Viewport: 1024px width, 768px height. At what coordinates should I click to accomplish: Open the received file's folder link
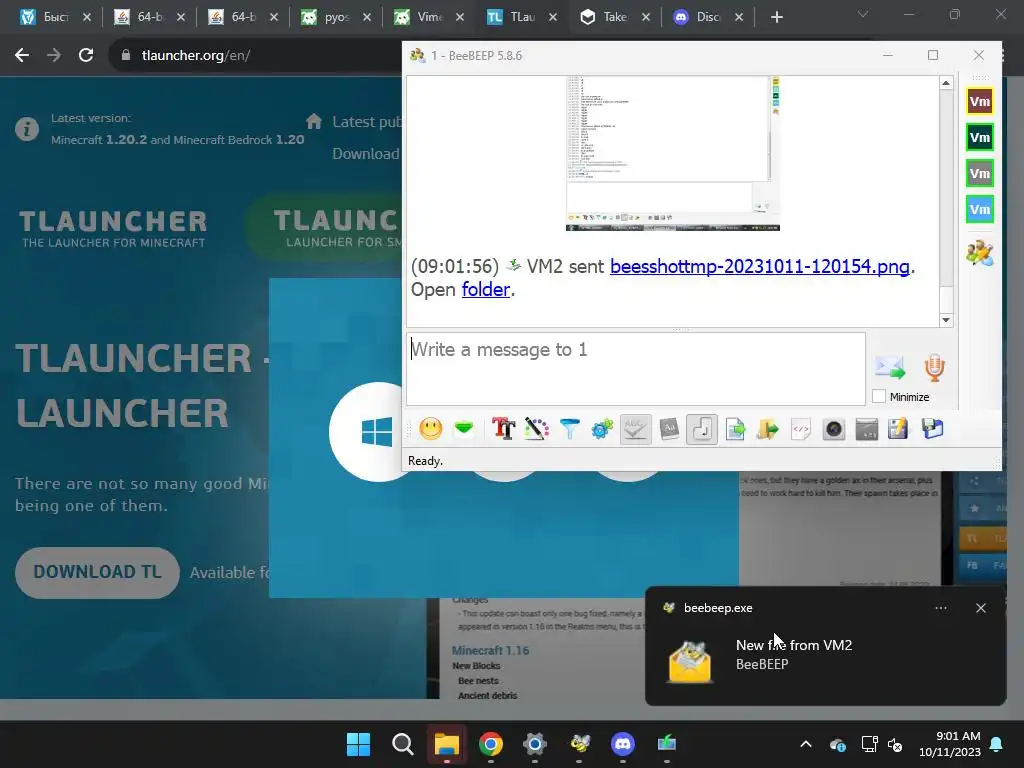(x=485, y=289)
